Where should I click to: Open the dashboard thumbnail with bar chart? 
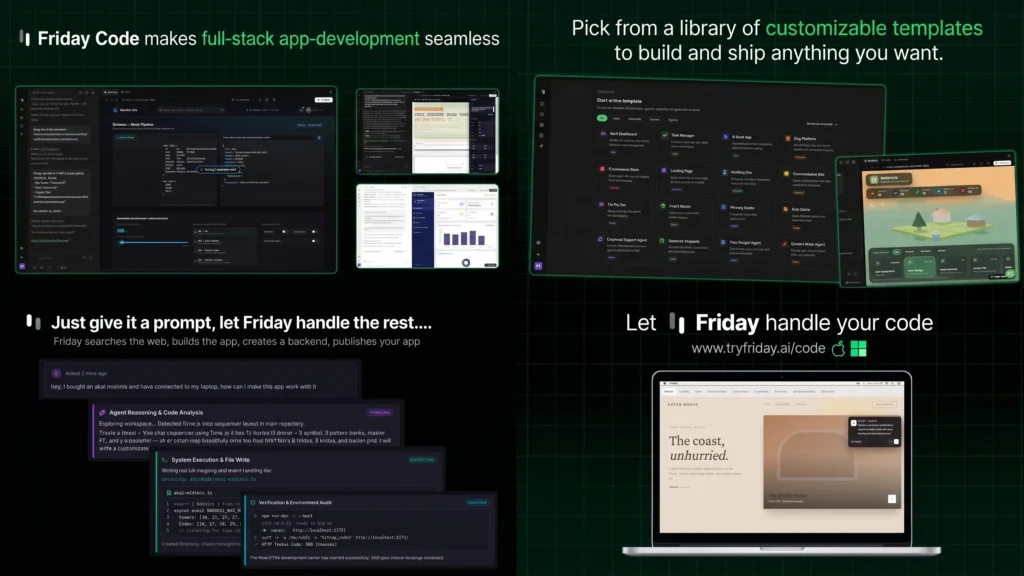428,226
